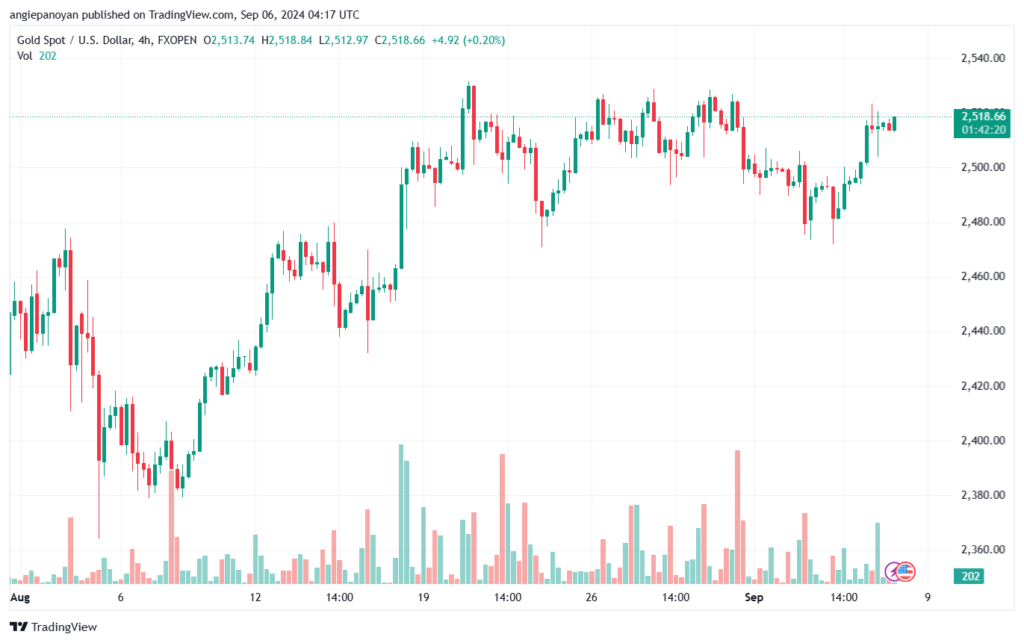This screenshot has height=643, width=1024.
Task: Click the 19 date label on time axis
Action: click(x=424, y=597)
